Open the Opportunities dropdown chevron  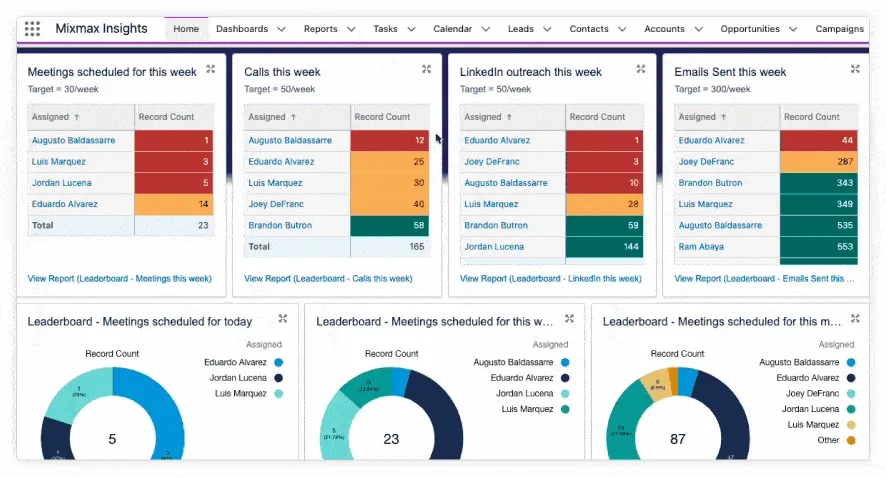tap(793, 29)
